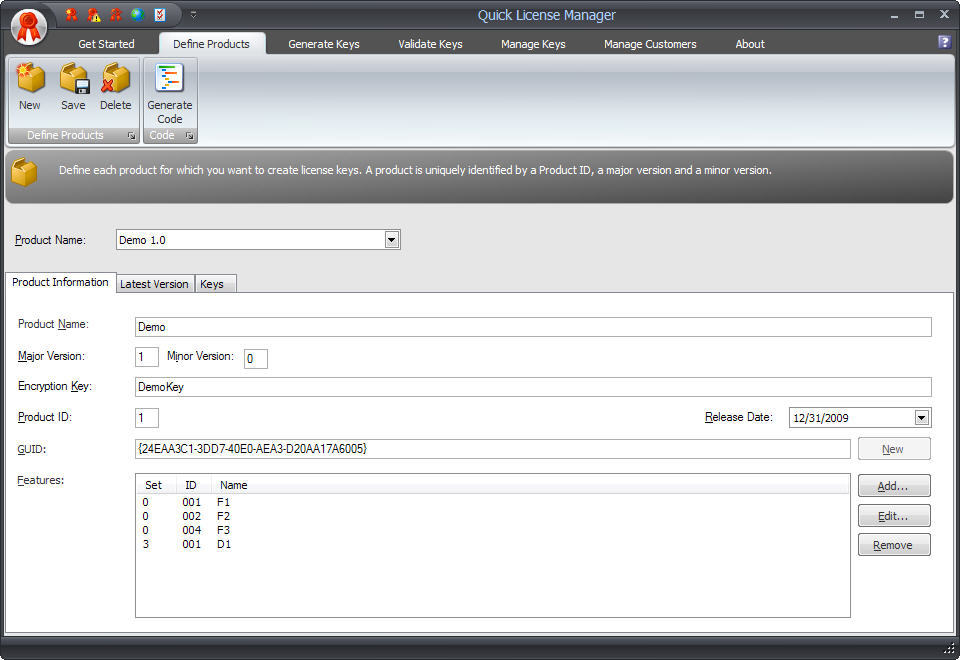This screenshot has height=660, width=960.
Task: Click the GUID text field
Action: (493, 449)
